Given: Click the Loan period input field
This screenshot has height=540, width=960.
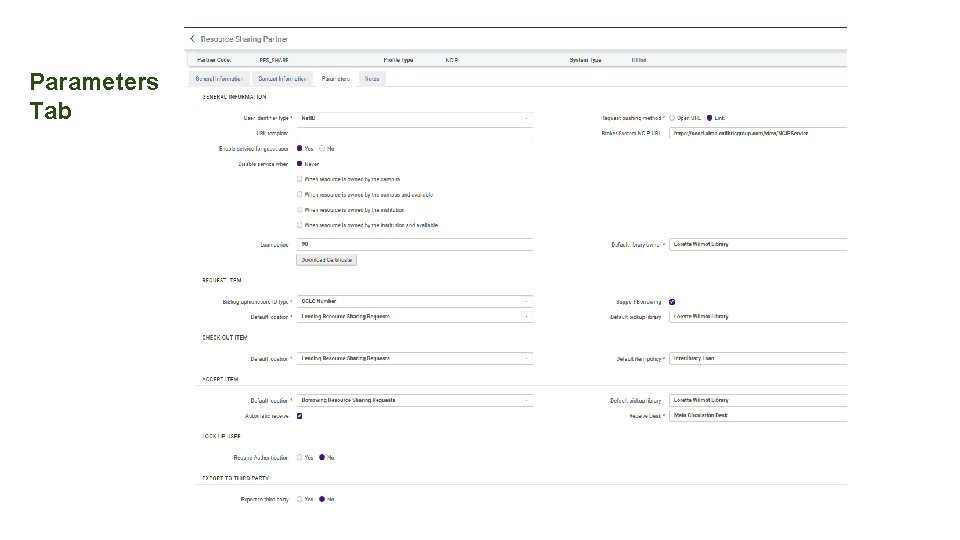Looking at the screenshot, I should (414, 244).
